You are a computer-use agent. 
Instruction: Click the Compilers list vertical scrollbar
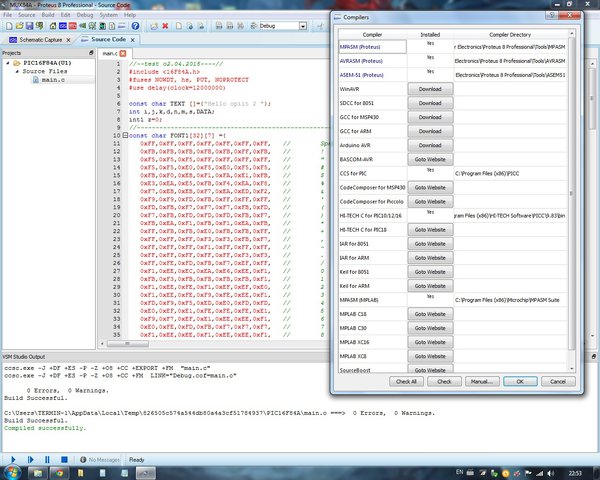tap(572, 201)
